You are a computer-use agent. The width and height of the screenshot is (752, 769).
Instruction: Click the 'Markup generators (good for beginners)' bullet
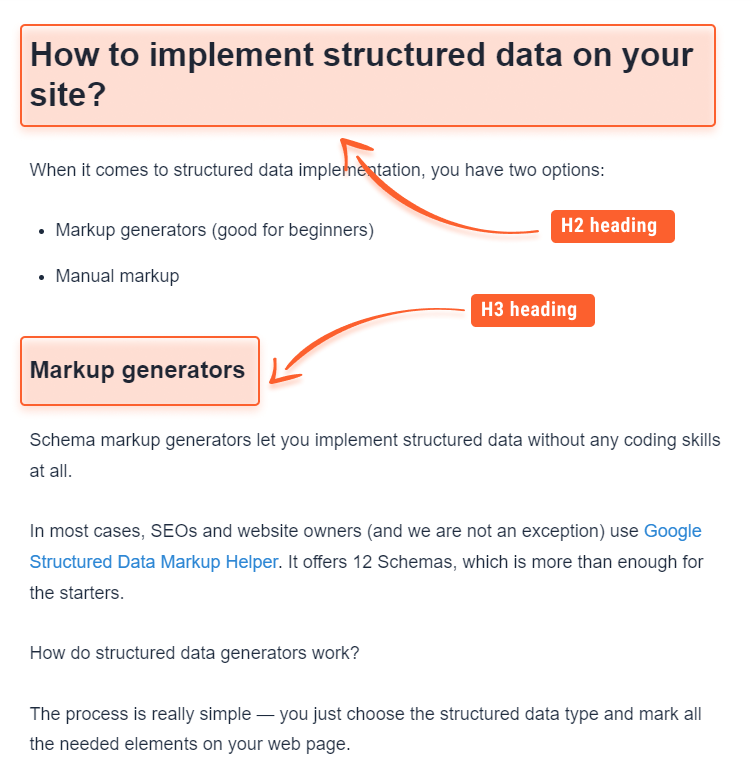point(214,230)
